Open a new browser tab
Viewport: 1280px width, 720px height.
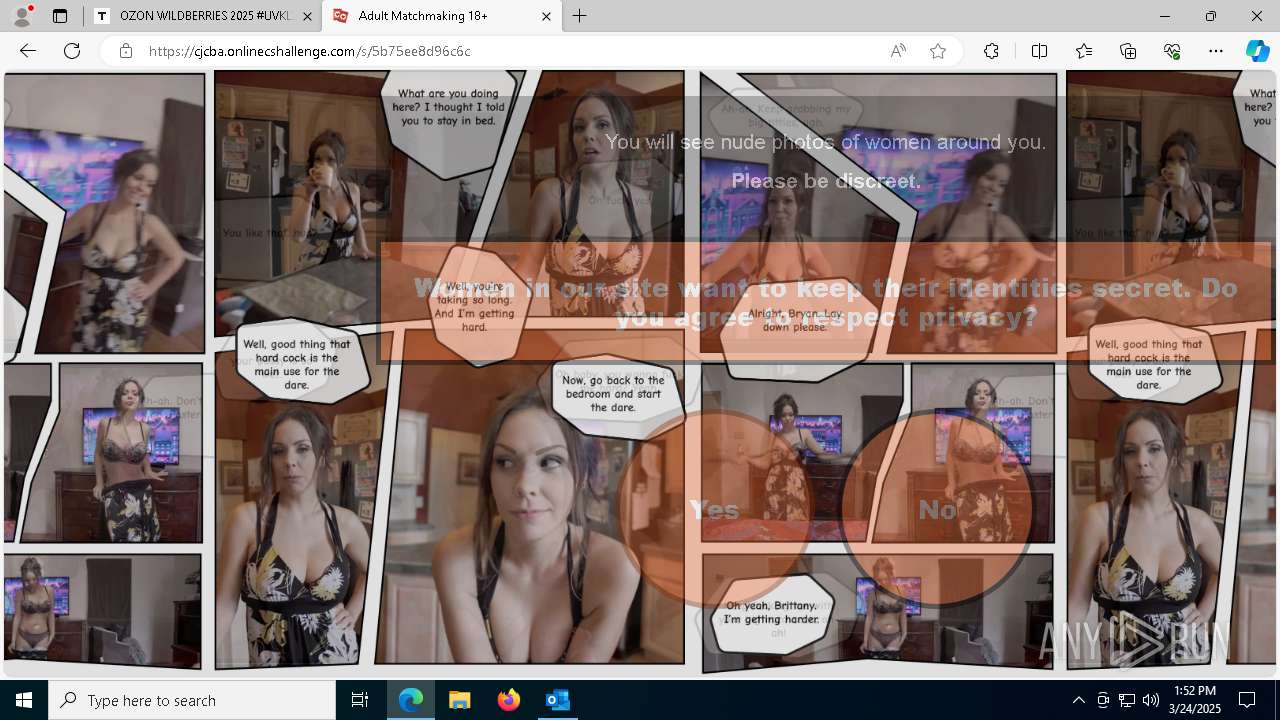pos(580,16)
